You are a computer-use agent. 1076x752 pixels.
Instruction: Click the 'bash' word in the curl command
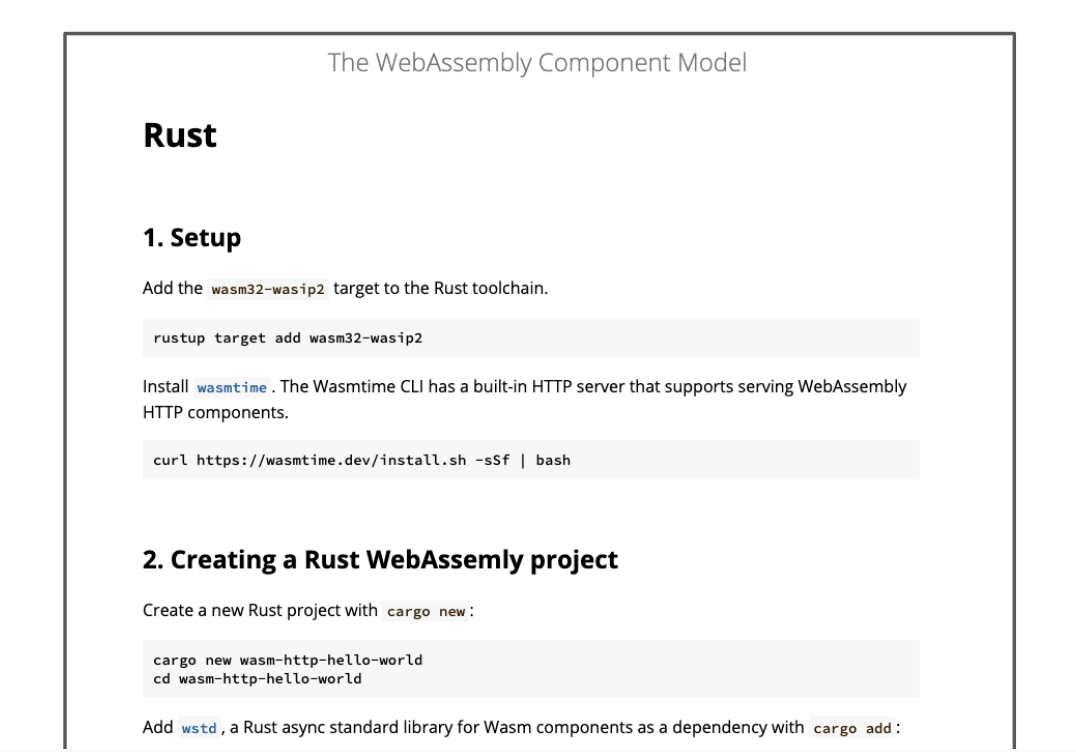(x=553, y=460)
